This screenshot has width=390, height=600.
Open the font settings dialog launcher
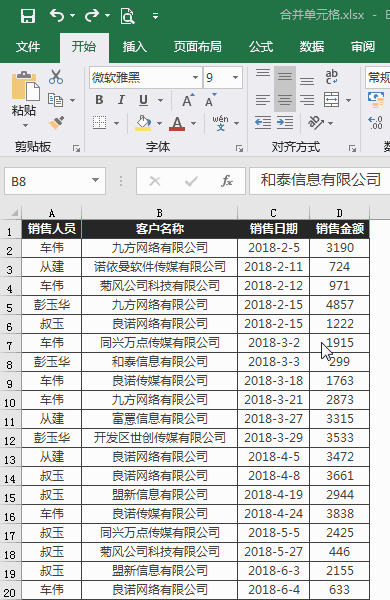click(x=239, y=148)
